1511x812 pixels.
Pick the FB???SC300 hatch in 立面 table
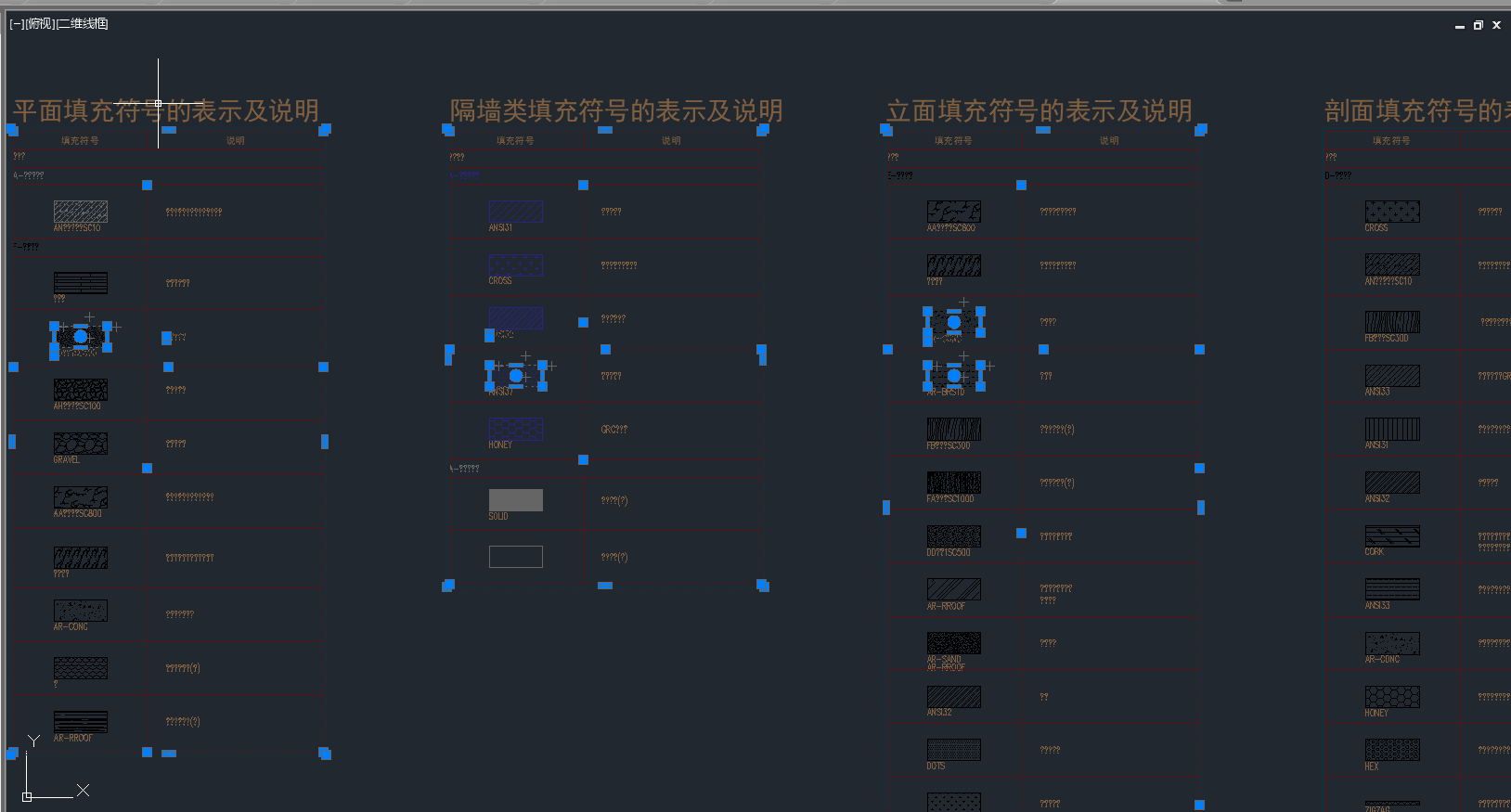coord(954,429)
